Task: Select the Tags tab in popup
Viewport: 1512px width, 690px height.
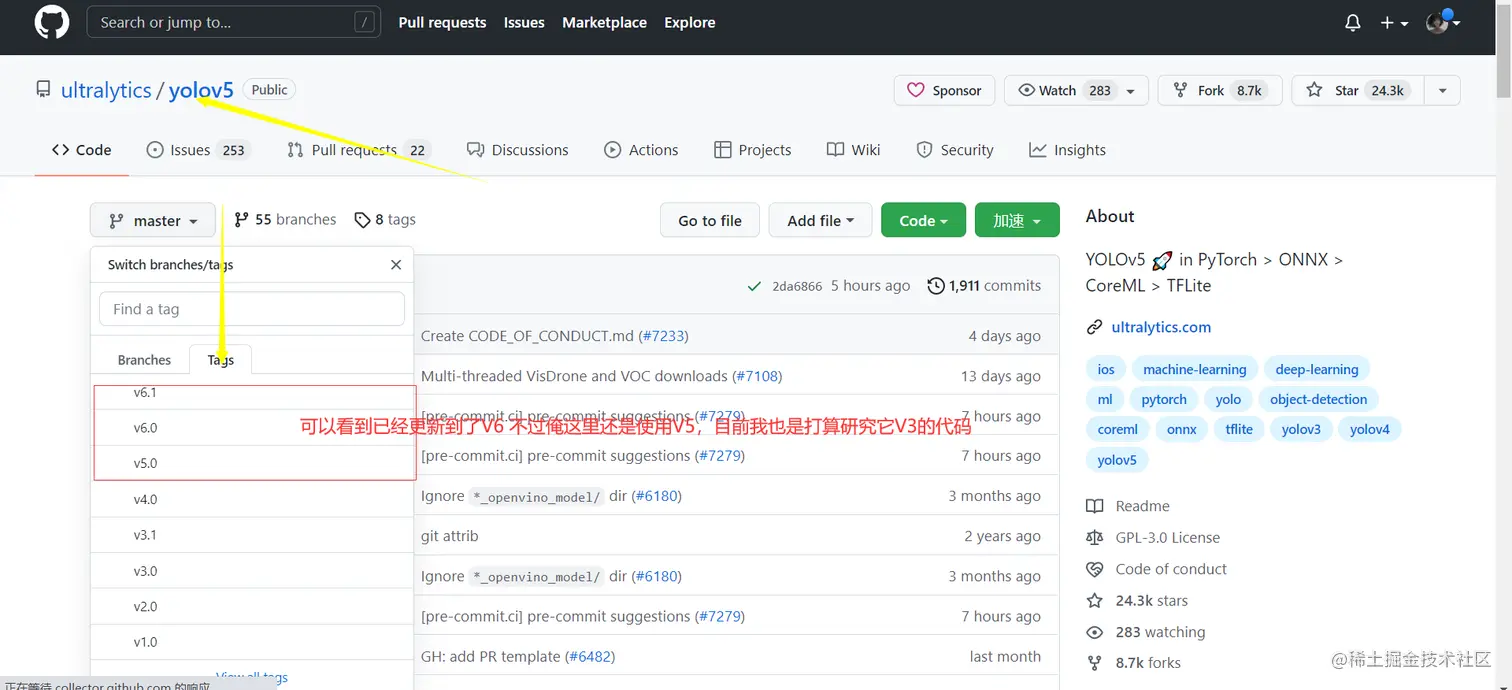Action: click(x=221, y=360)
